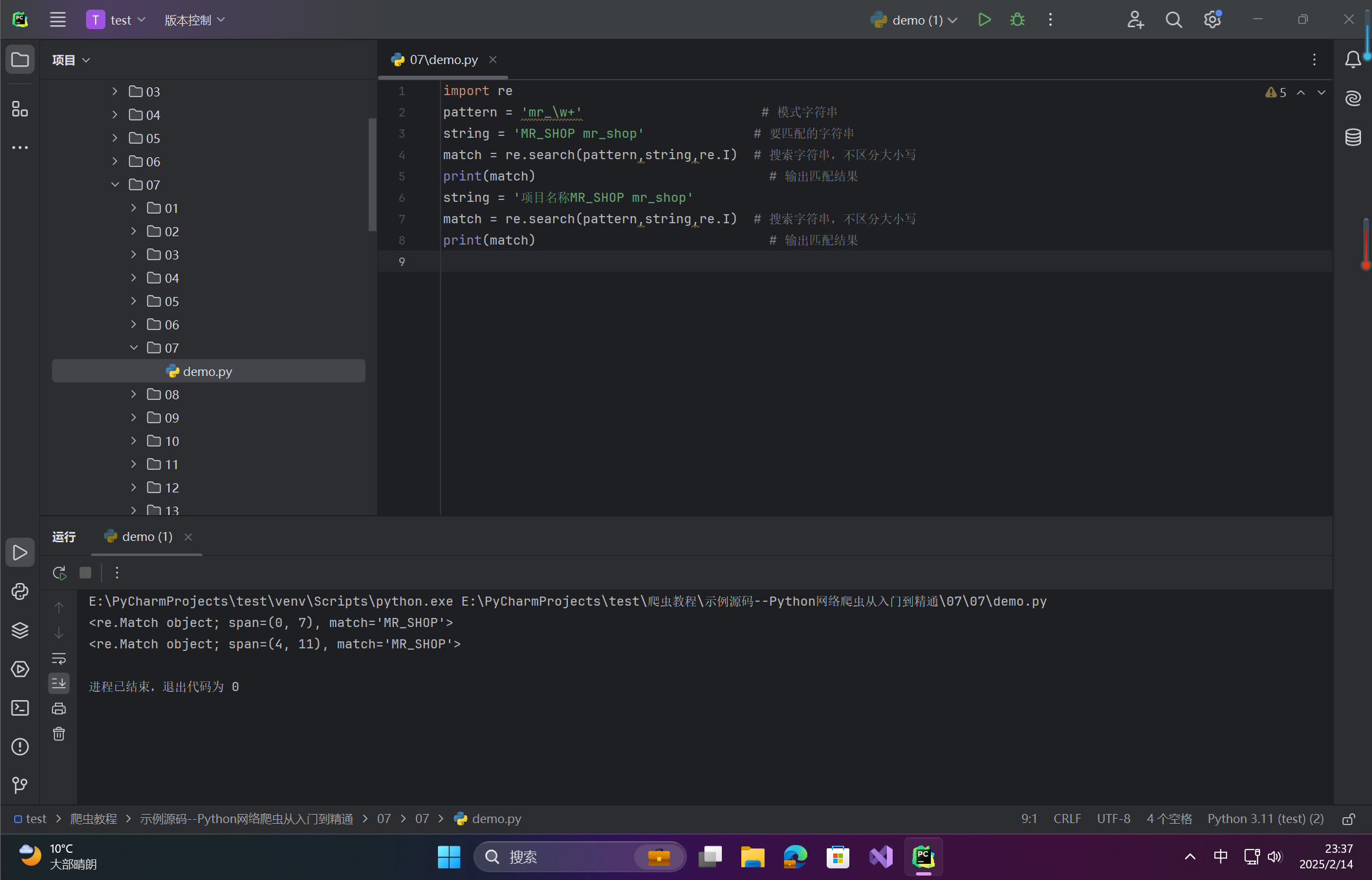1372x880 pixels.
Task: Collapse nested folder 07
Action: coord(133,347)
